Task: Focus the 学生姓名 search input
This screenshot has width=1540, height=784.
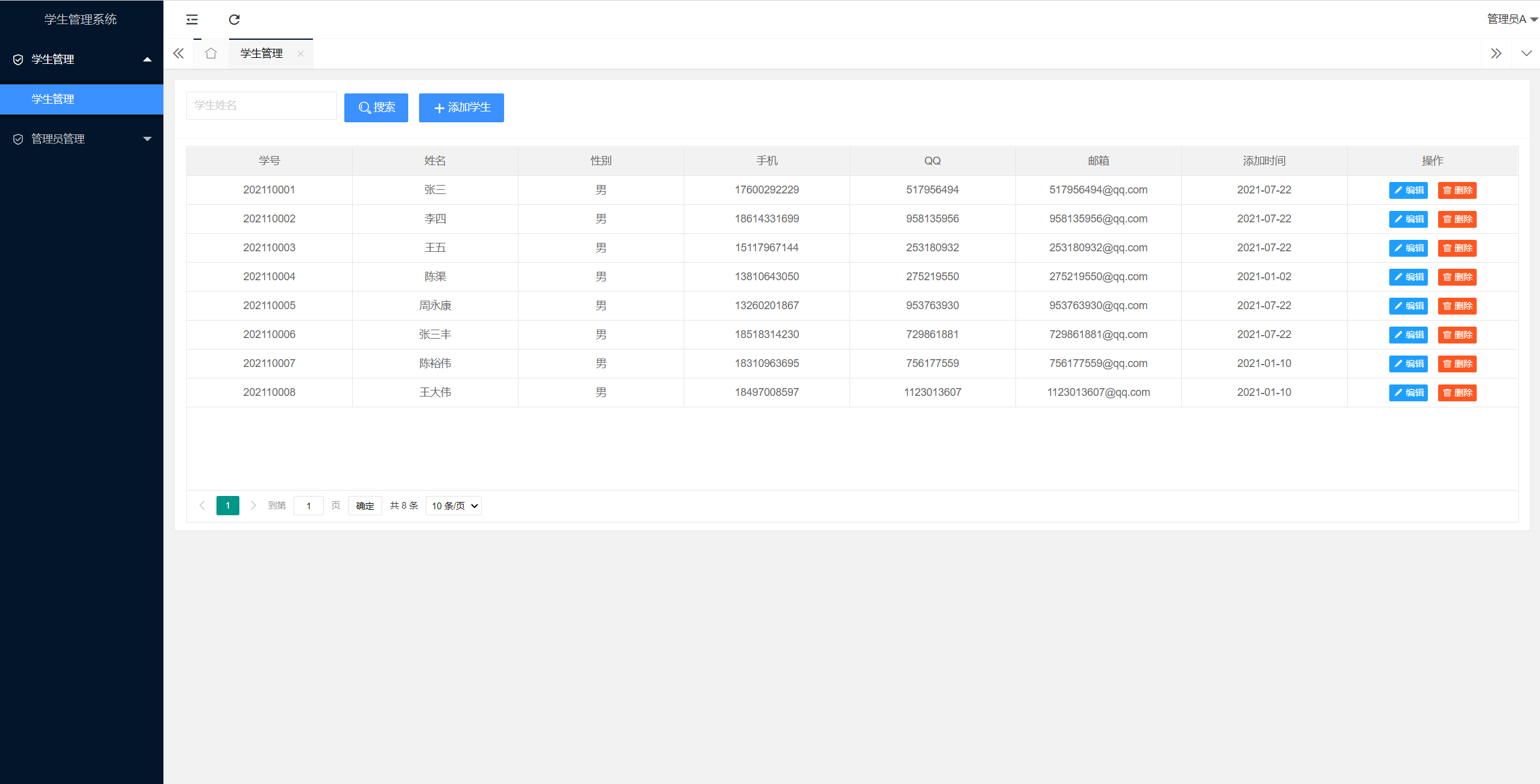Action: [x=261, y=105]
